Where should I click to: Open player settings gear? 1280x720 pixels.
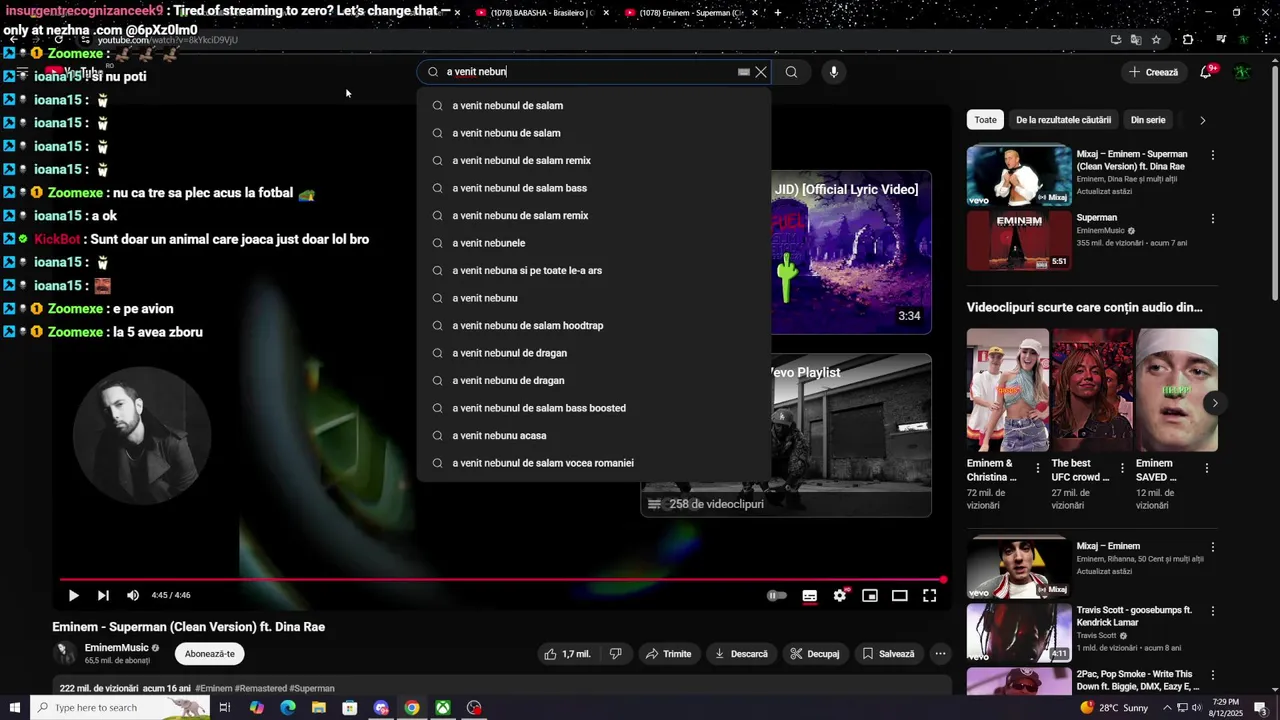840,595
